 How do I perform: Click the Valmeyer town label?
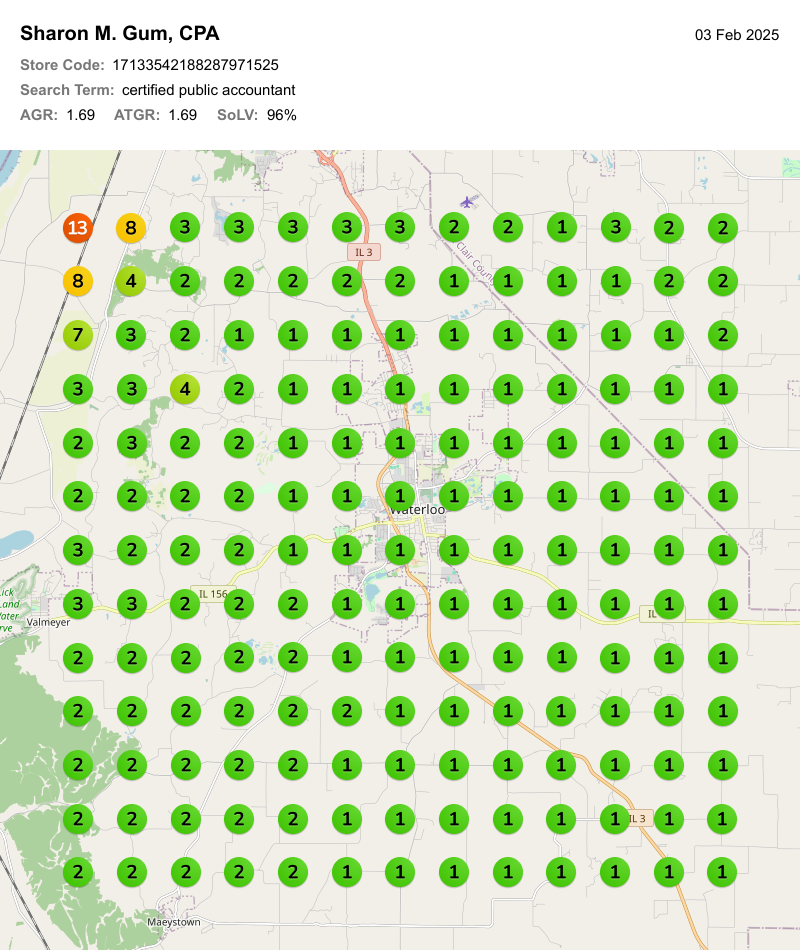click(x=48, y=621)
